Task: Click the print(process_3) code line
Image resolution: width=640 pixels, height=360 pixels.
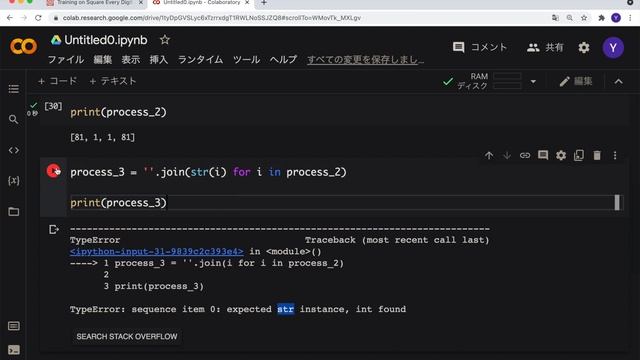Action: pos(118,202)
